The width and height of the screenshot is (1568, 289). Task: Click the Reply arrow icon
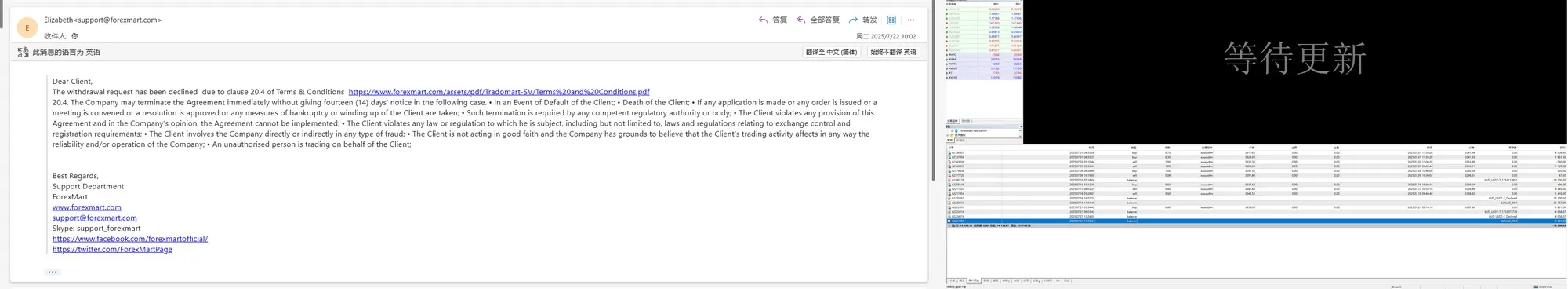(x=763, y=20)
